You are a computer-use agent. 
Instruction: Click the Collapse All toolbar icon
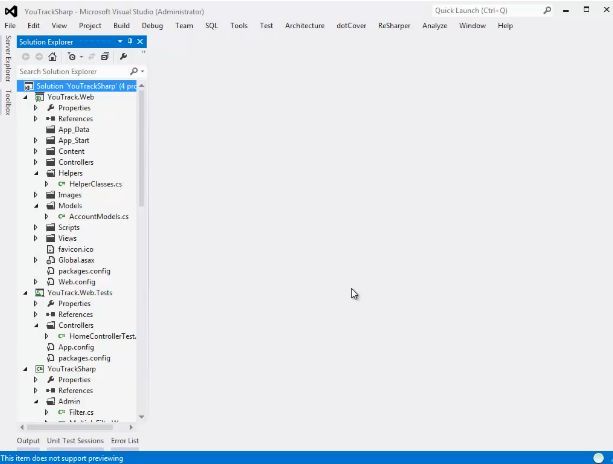105,57
